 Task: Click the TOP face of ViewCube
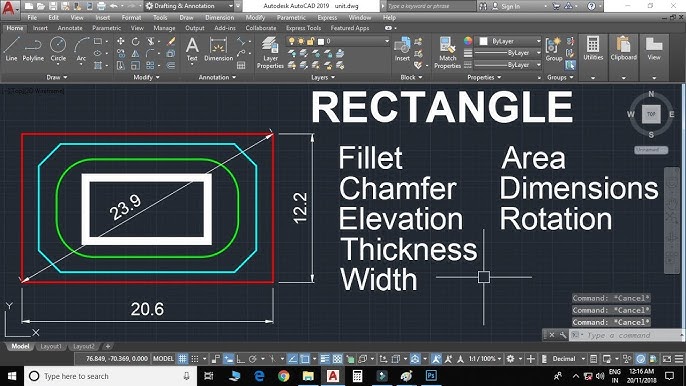[x=651, y=114]
